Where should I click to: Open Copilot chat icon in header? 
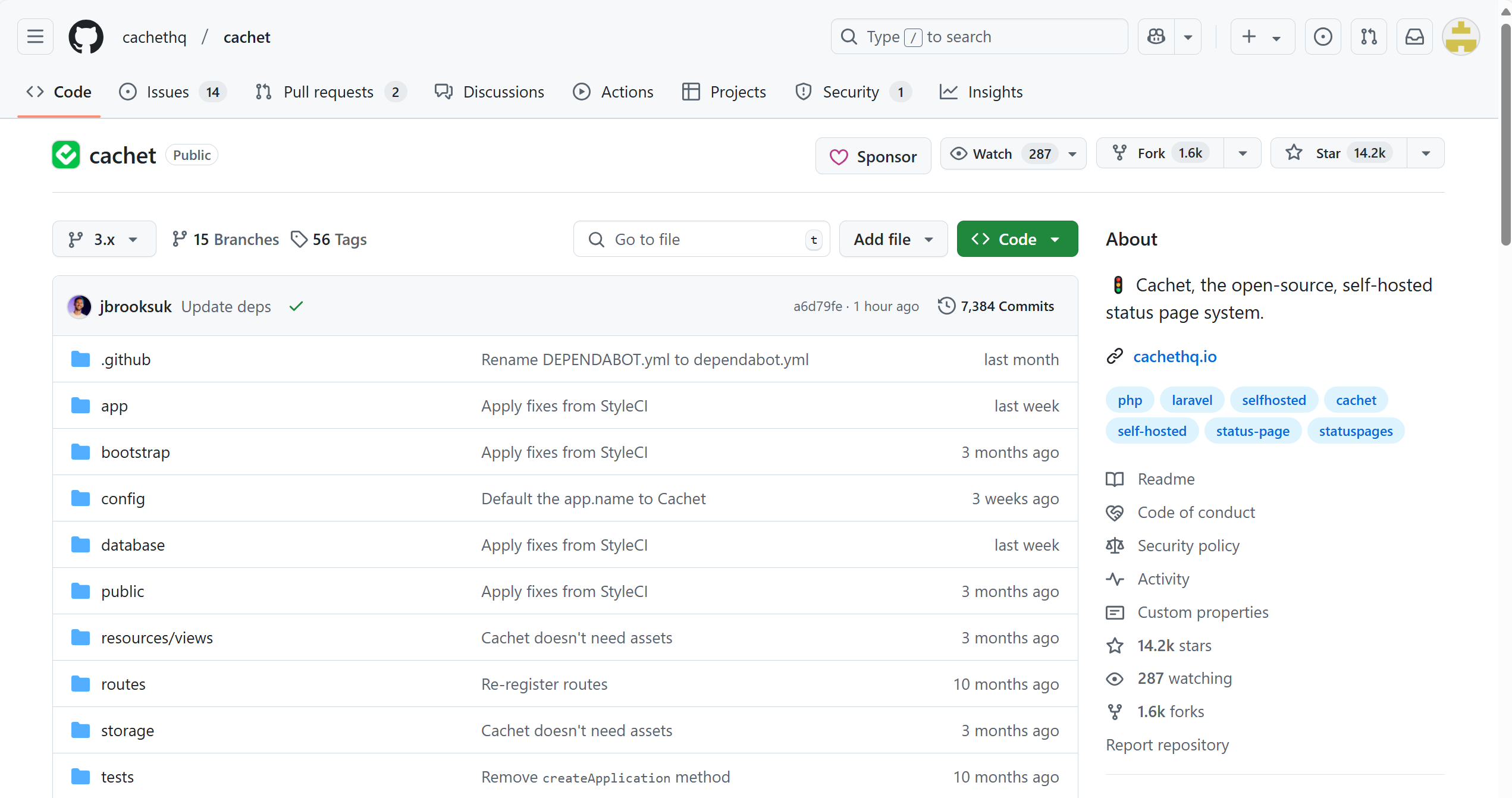1156,37
